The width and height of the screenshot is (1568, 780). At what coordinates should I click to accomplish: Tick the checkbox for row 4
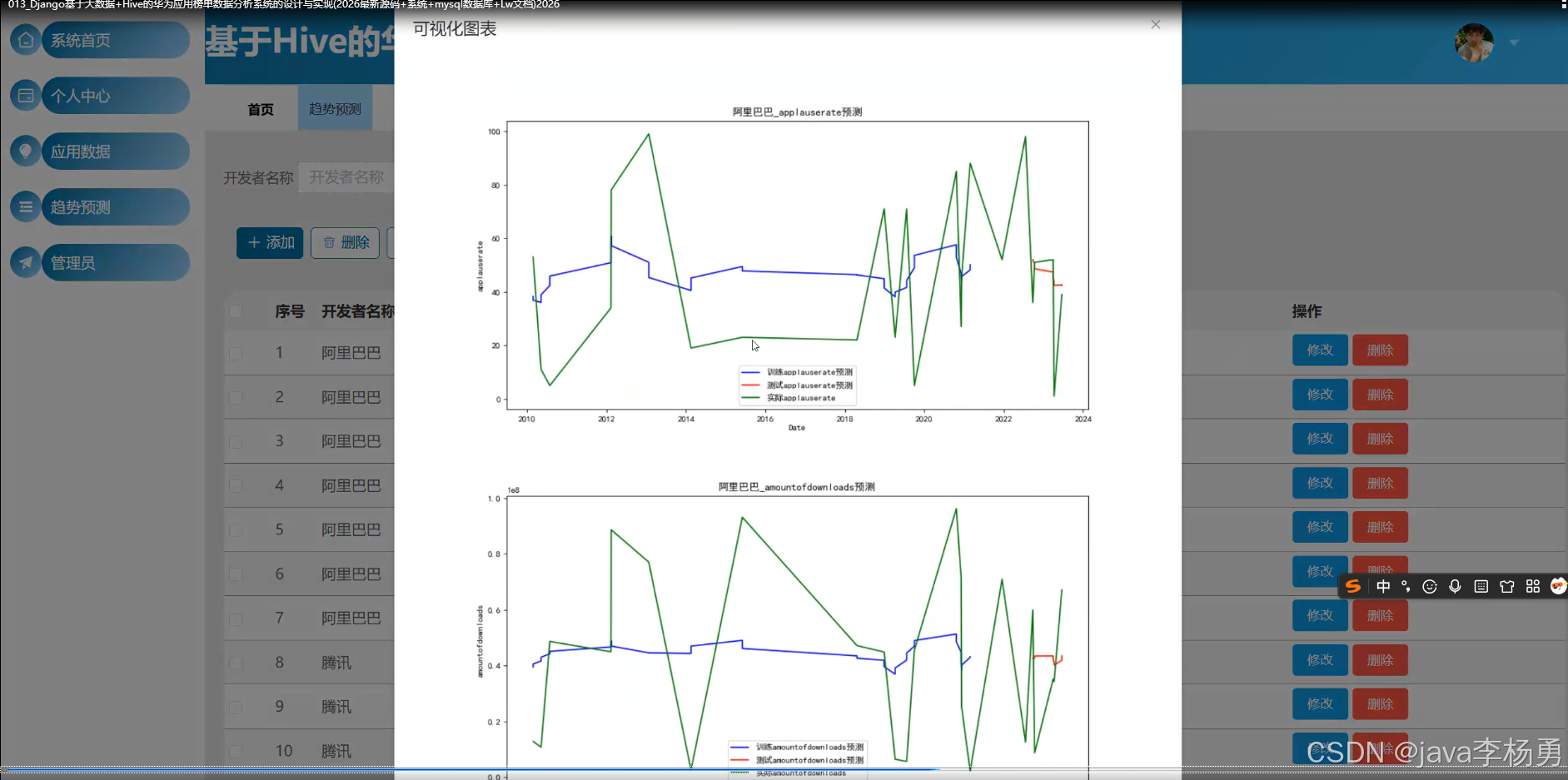pos(236,485)
